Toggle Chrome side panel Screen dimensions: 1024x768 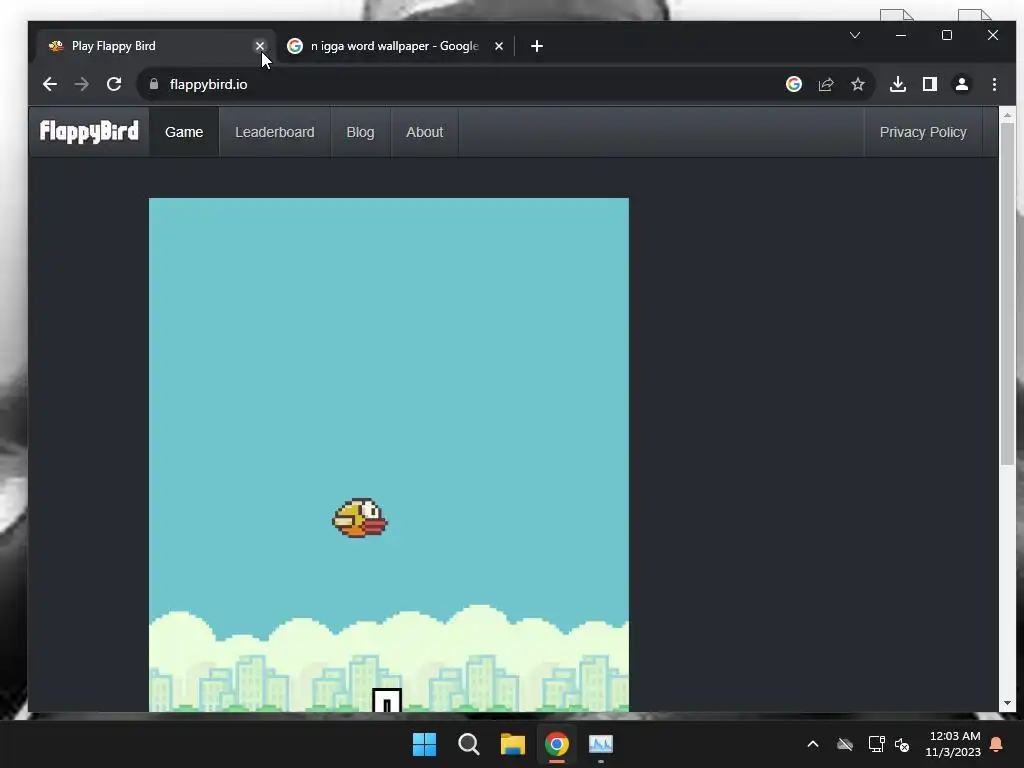930,84
